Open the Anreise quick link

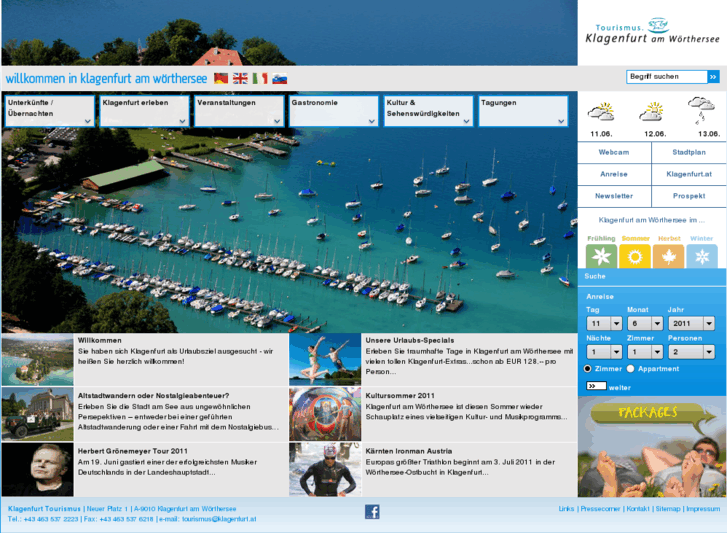pyautogui.click(x=614, y=174)
